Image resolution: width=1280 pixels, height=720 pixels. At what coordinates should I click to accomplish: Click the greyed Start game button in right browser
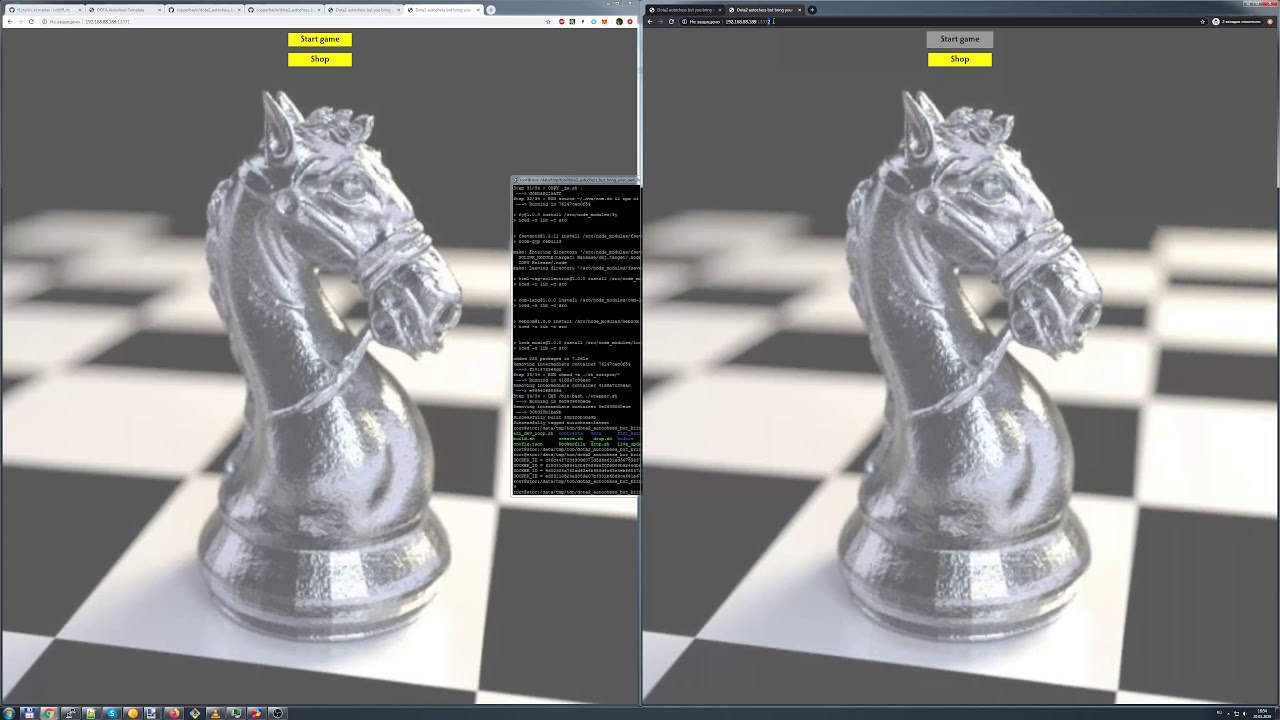coord(960,39)
